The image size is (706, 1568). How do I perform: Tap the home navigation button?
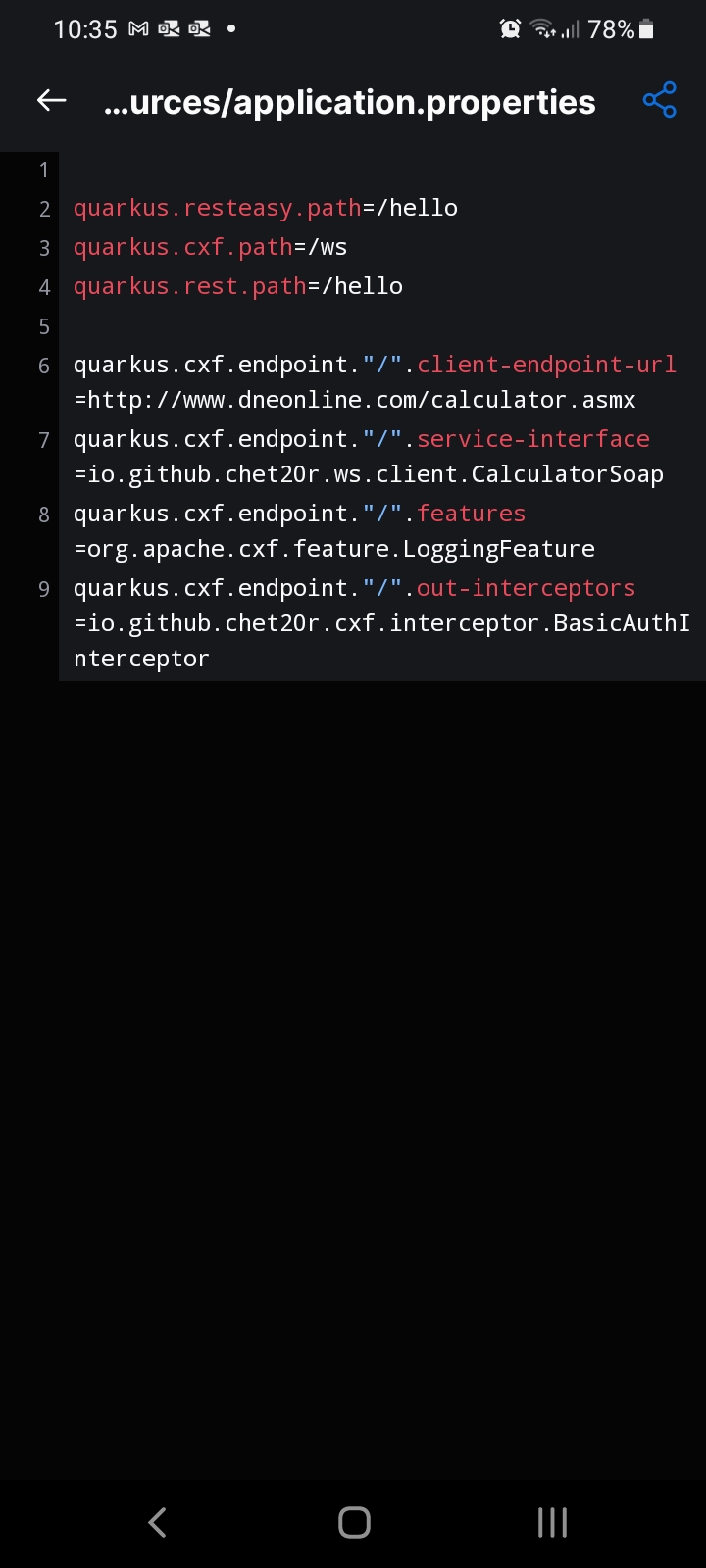pyautogui.click(x=353, y=1522)
